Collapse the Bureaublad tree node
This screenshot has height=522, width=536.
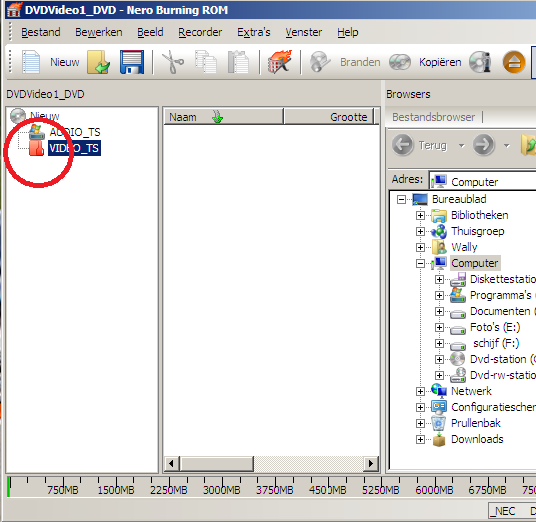tap(401, 199)
